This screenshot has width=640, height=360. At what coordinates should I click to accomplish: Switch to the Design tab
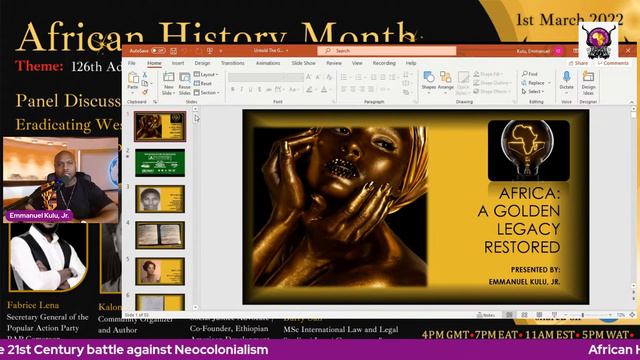[202, 63]
